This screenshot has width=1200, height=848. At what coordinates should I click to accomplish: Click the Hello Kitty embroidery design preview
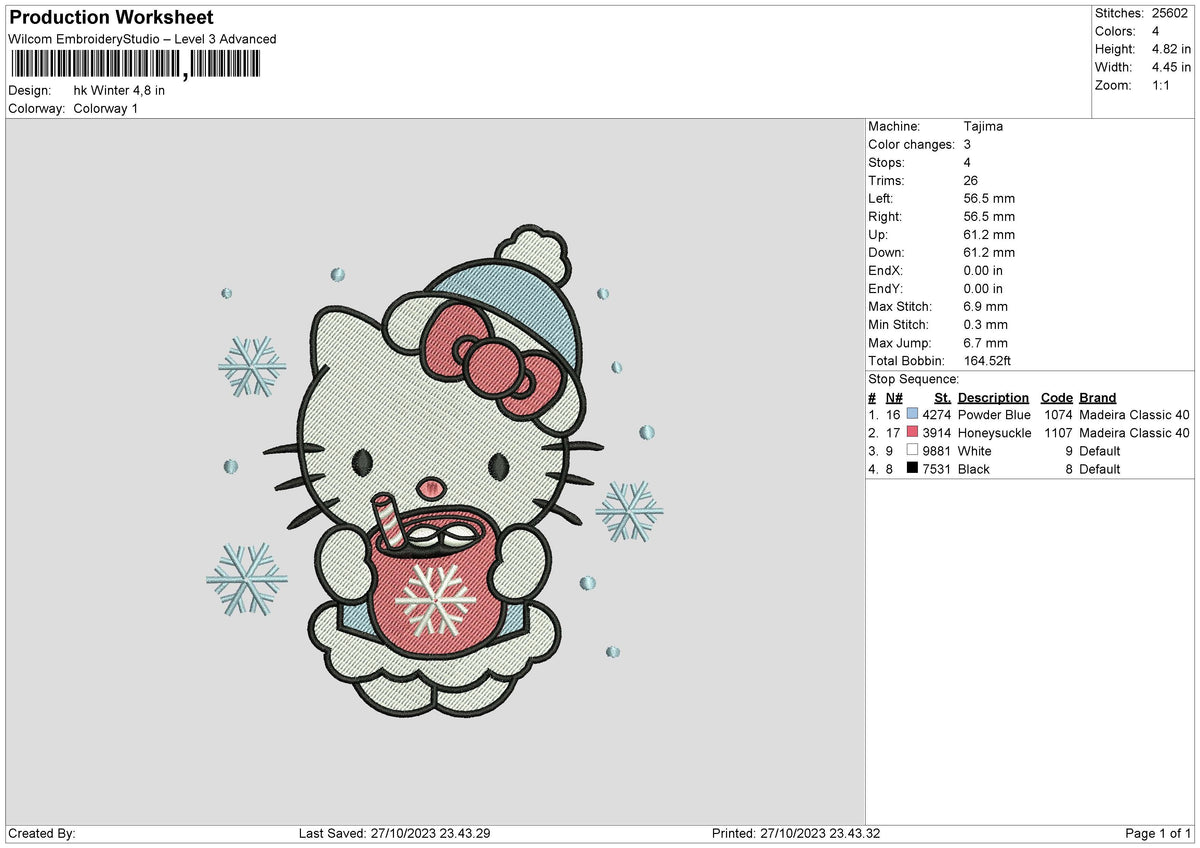pos(434,469)
